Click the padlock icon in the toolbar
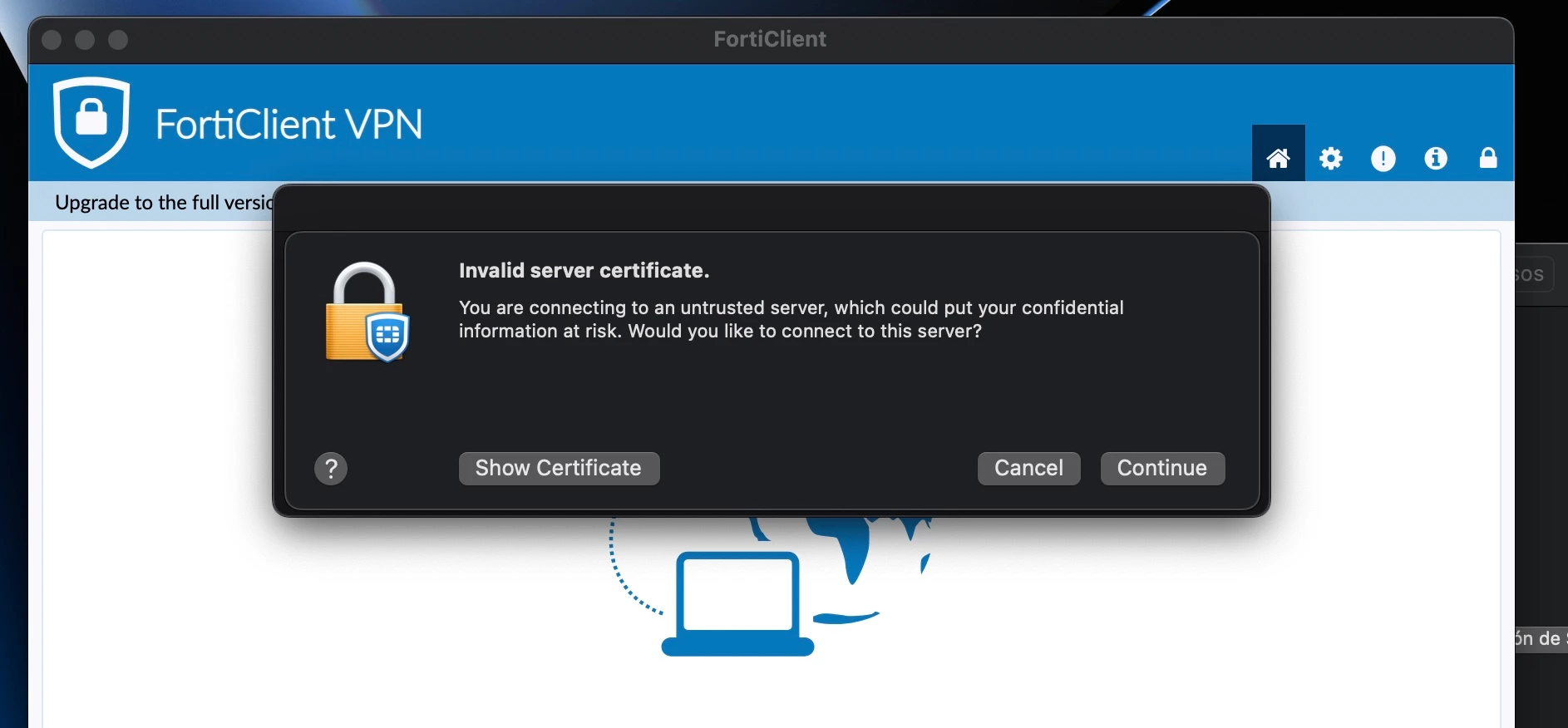 click(1488, 158)
